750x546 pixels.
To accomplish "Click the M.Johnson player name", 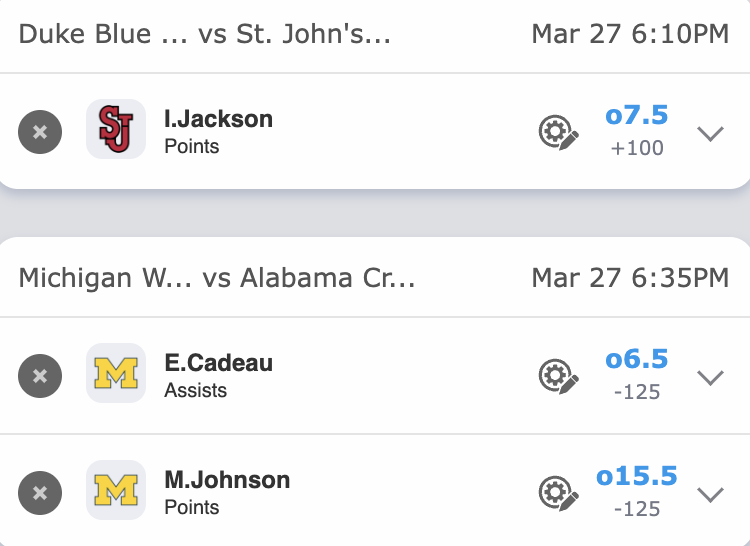I will 227,480.
